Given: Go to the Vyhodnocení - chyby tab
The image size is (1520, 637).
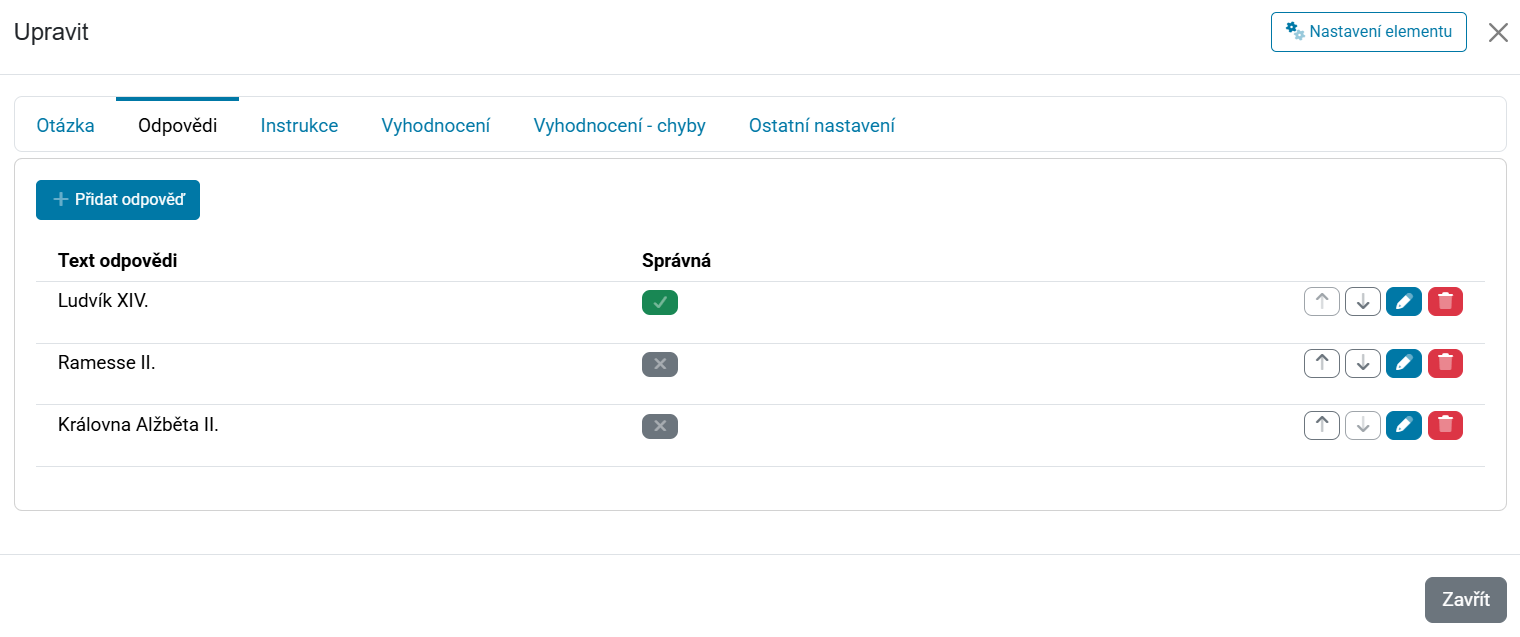Looking at the screenshot, I should pos(620,126).
